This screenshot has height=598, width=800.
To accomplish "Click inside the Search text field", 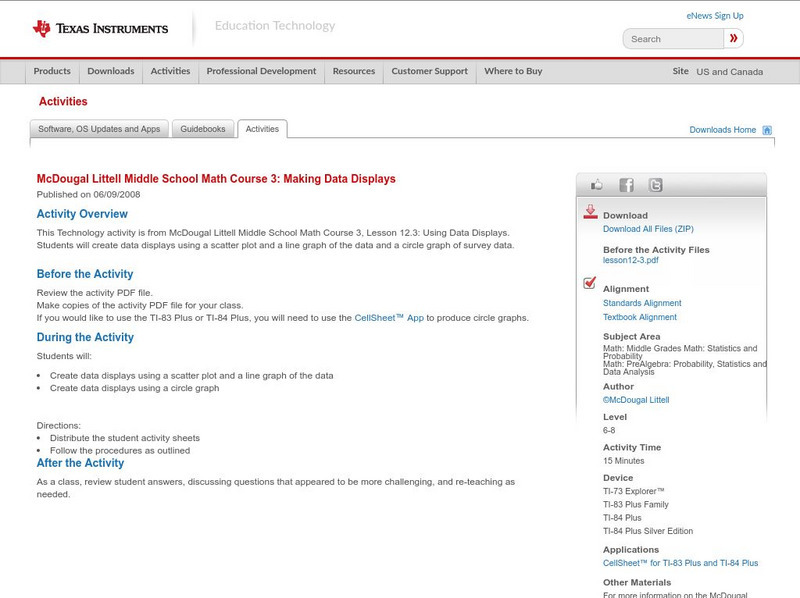I will click(675, 39).
